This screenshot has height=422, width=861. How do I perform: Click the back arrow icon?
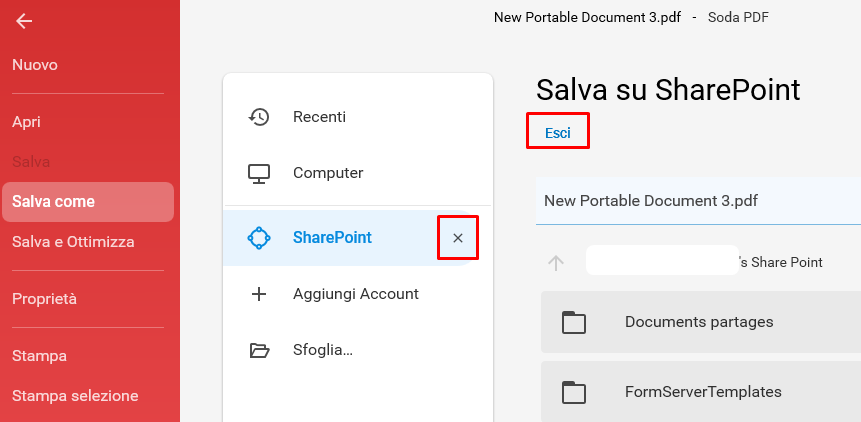24,21
